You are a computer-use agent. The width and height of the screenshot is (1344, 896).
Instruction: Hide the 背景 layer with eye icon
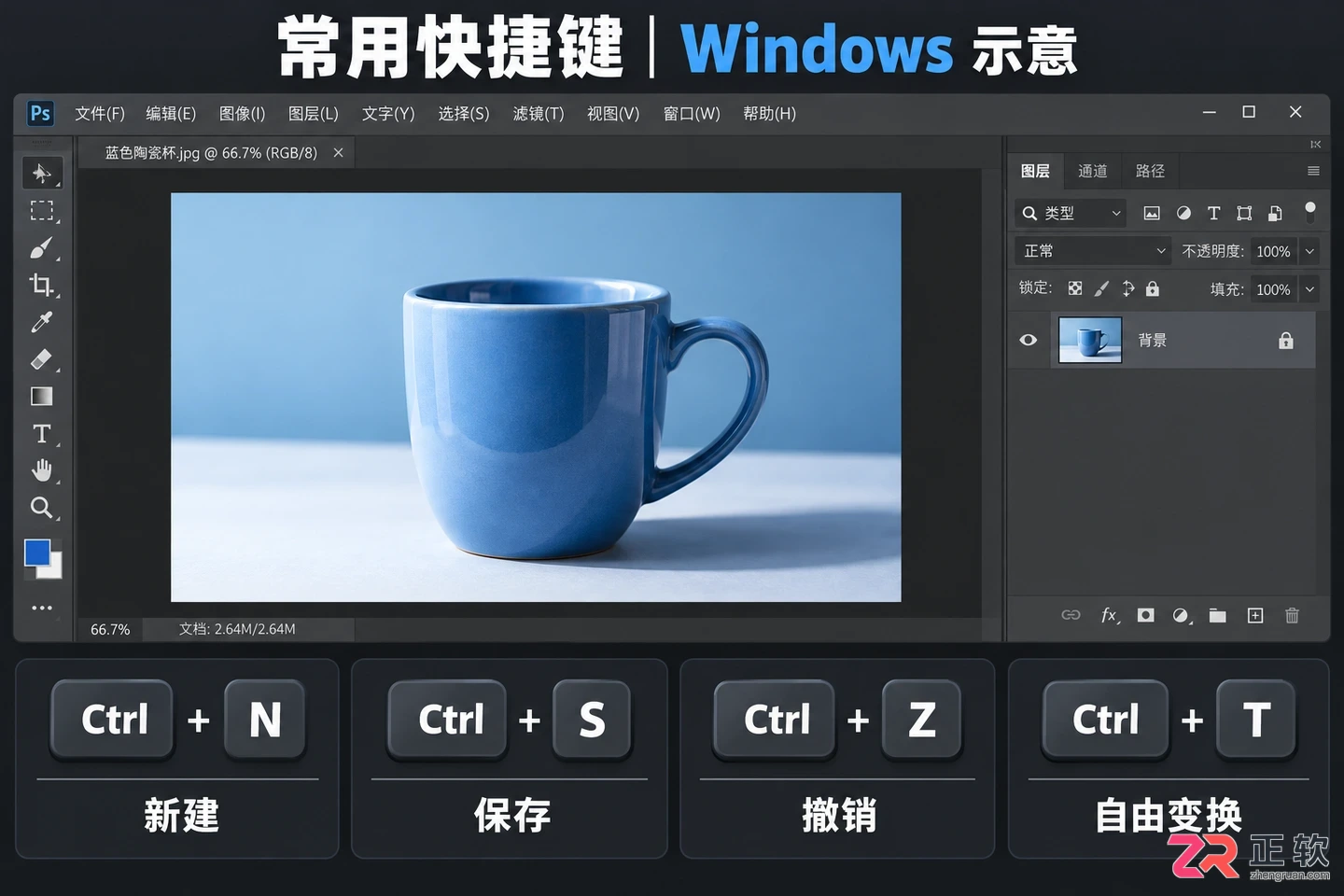[1029, 340]
